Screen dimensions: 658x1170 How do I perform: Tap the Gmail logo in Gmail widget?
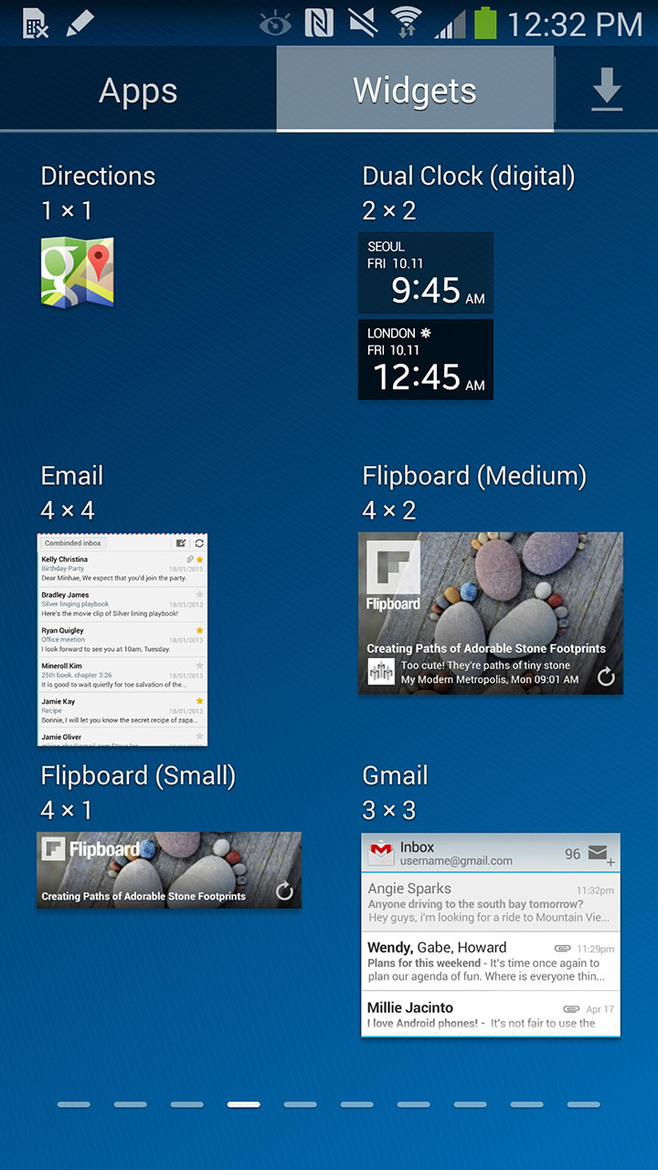coord(381,853)
